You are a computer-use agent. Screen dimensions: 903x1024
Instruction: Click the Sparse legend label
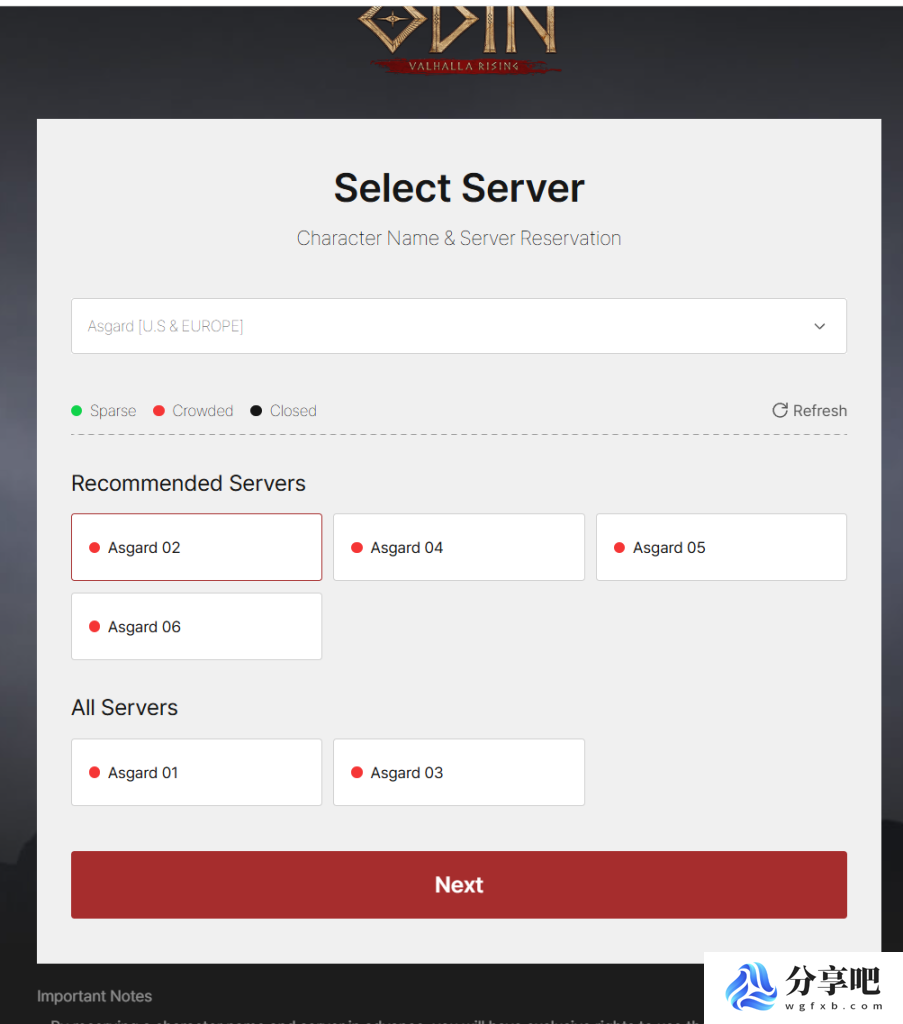(x=113, y=411)
